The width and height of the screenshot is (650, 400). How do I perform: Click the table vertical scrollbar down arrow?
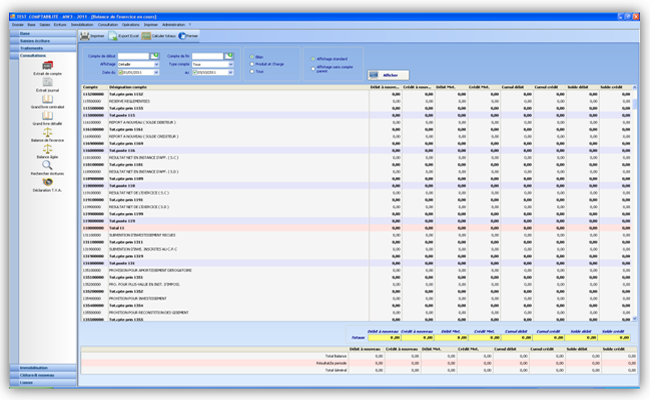(634, 319)
